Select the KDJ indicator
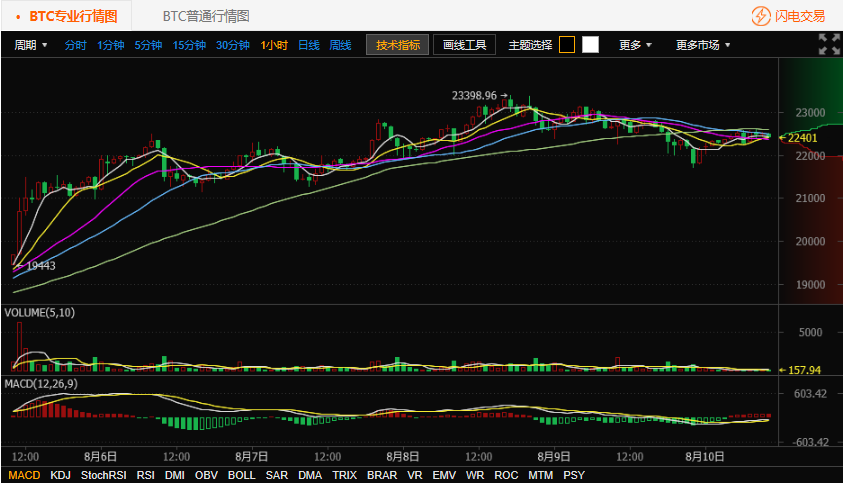The image size is (844, 483). pyautogui.click(x=61, y=475)
